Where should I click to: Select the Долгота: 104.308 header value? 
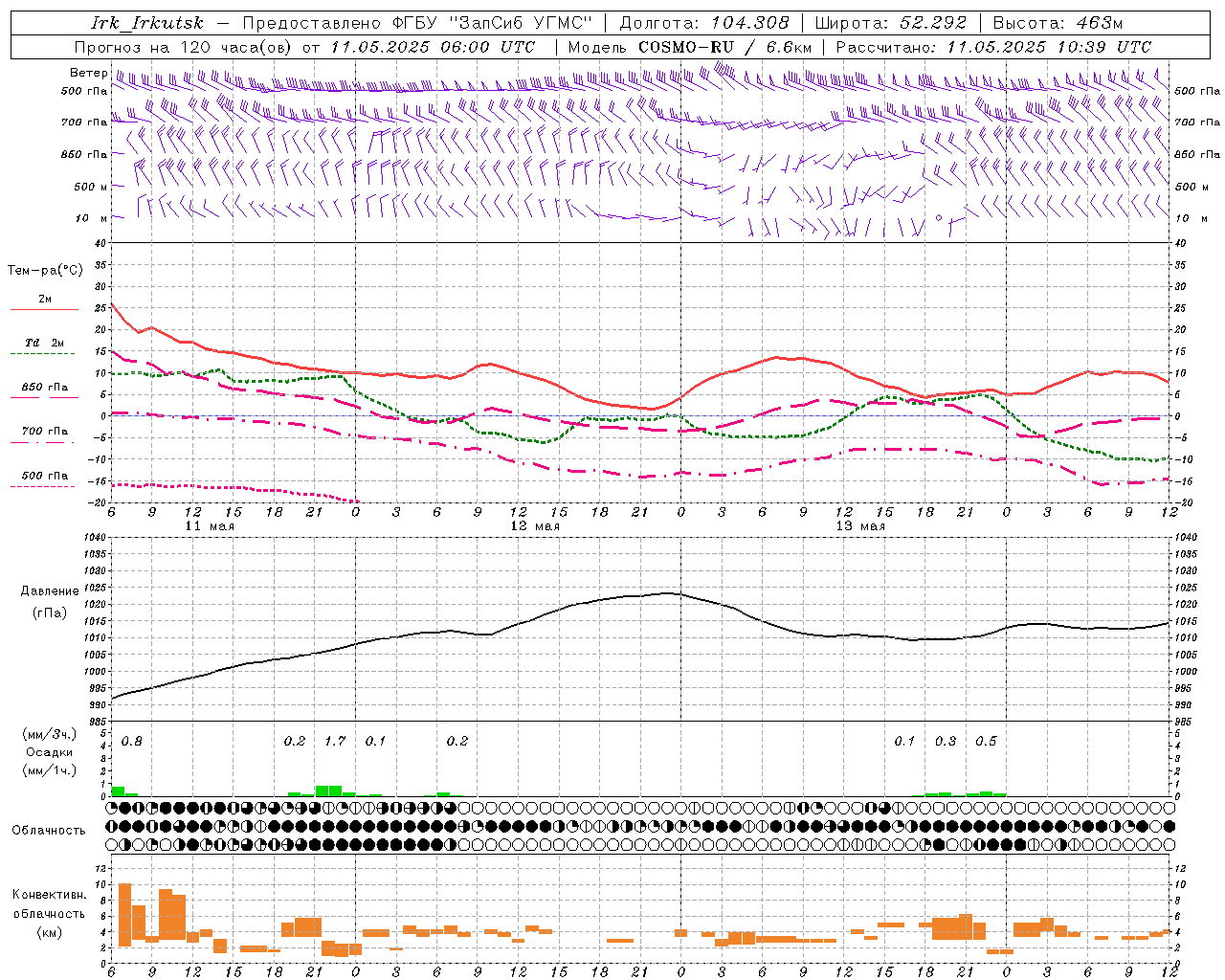(704, 23)
